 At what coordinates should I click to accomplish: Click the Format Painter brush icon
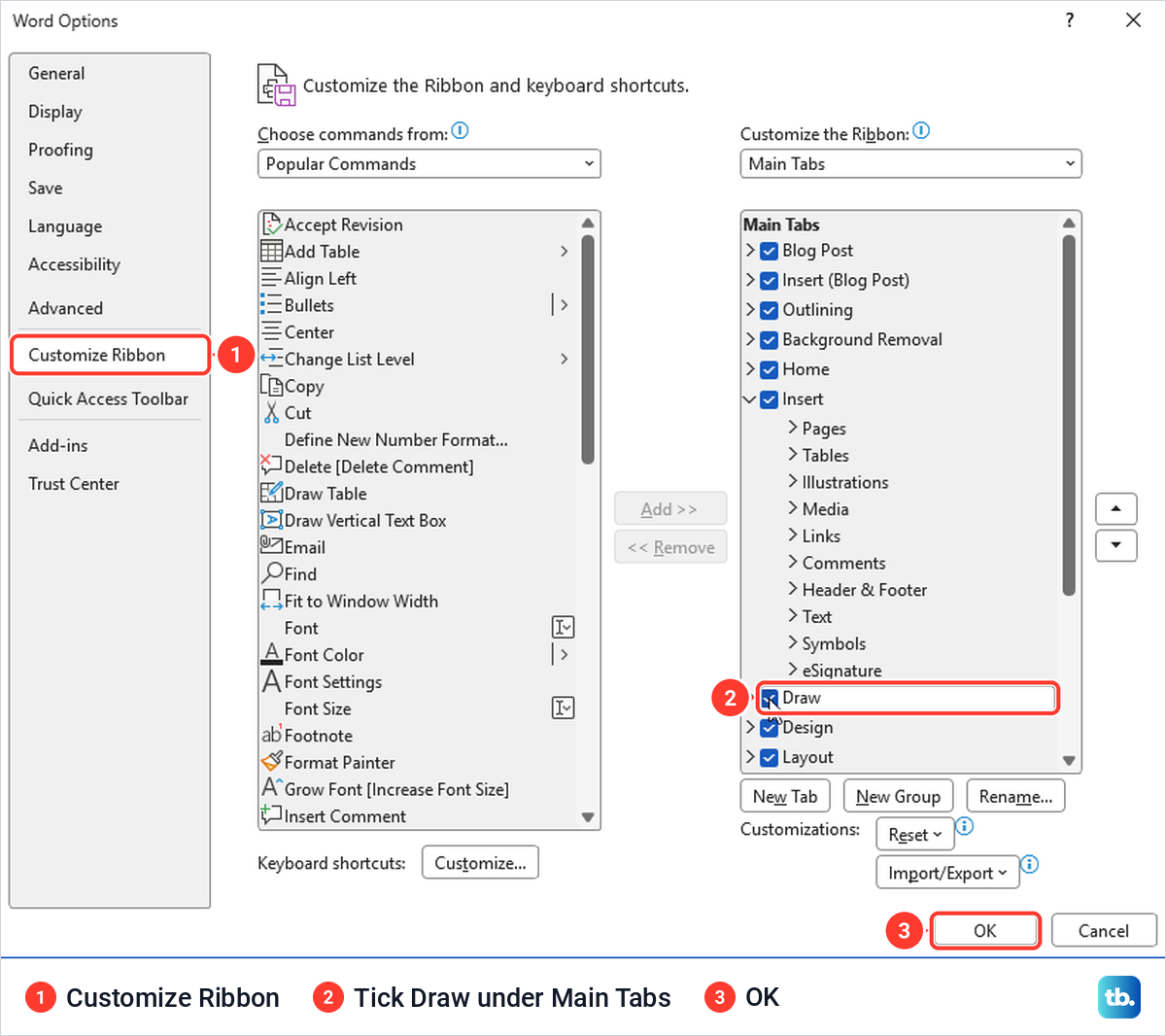pyautogui.click(x=271, y=762)
